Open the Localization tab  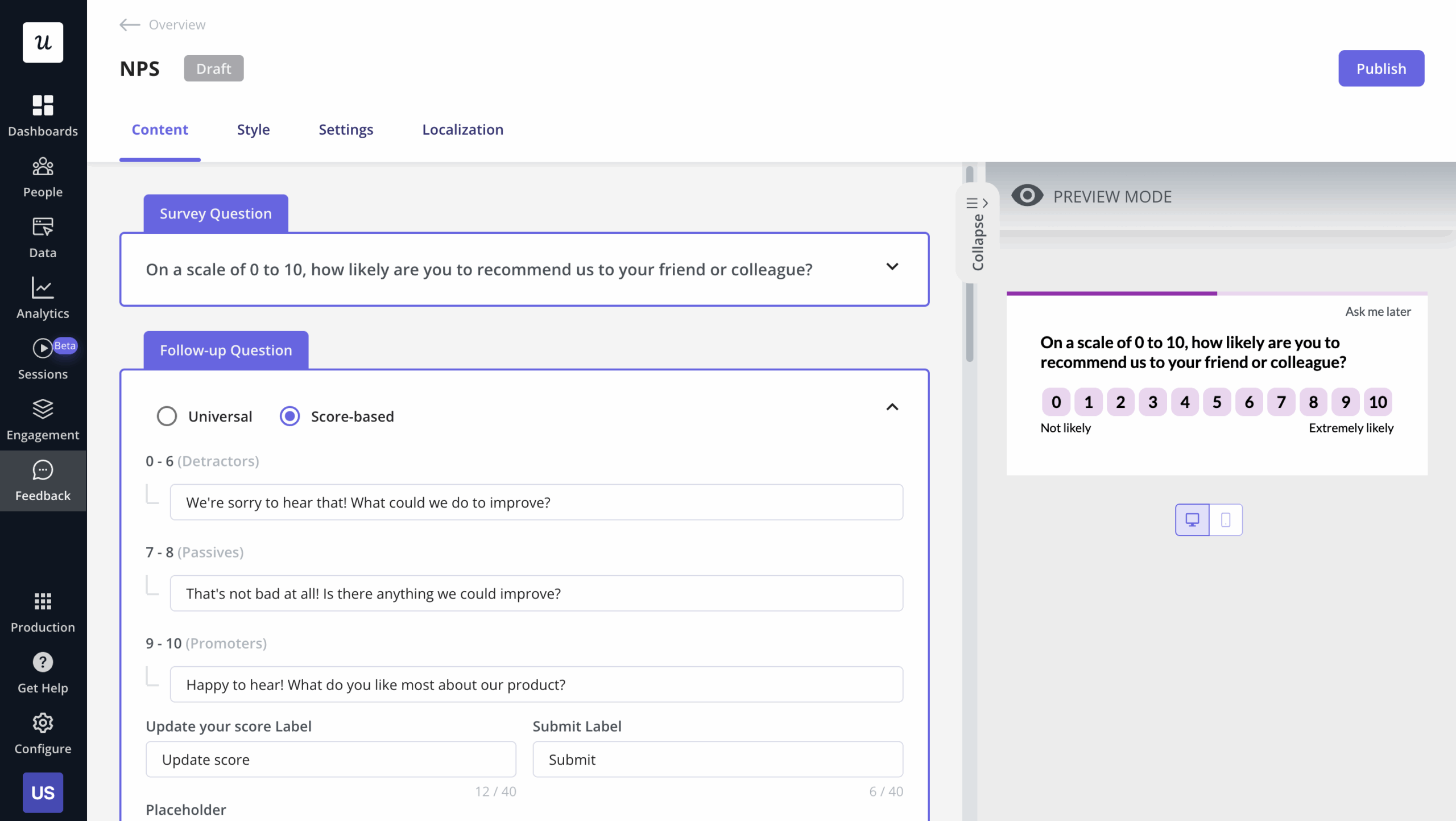point(462,130)
